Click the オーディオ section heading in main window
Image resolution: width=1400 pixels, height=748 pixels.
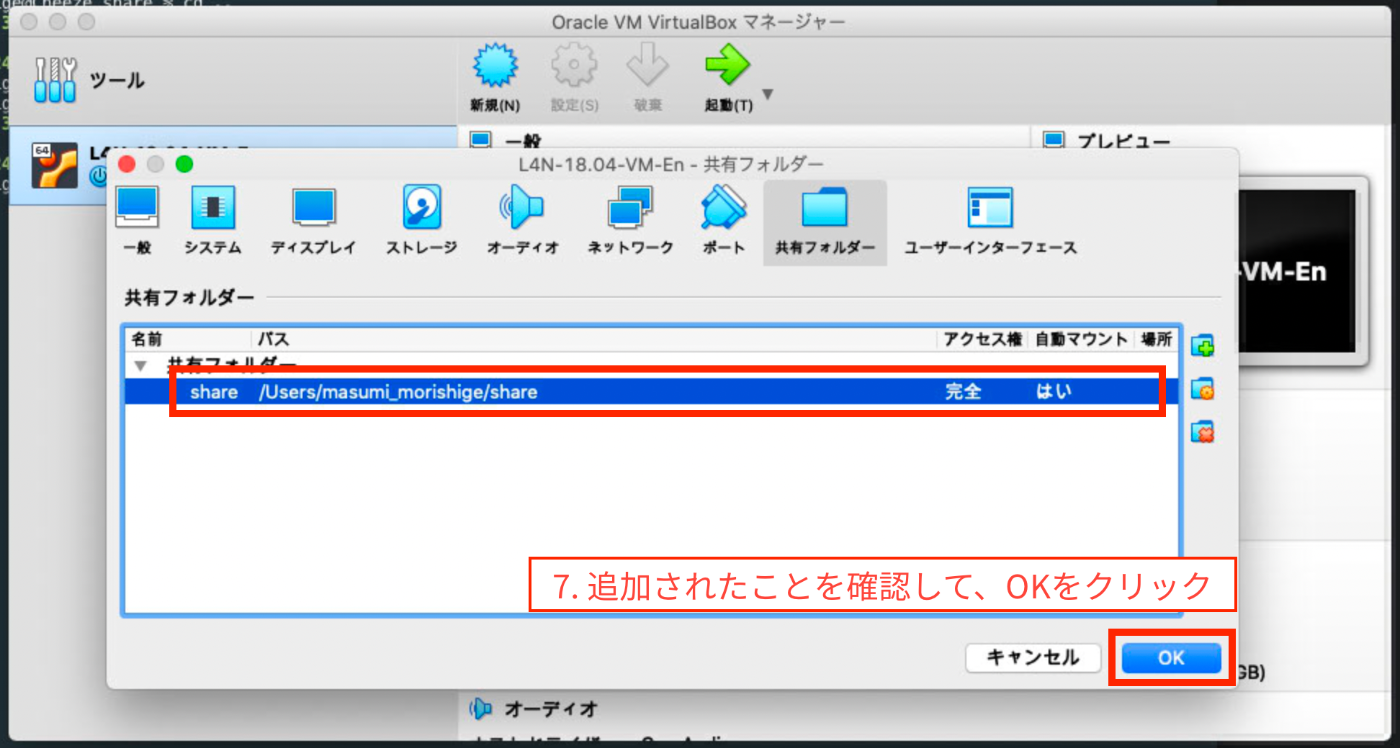pyautogui.click(x=551, y=709)
